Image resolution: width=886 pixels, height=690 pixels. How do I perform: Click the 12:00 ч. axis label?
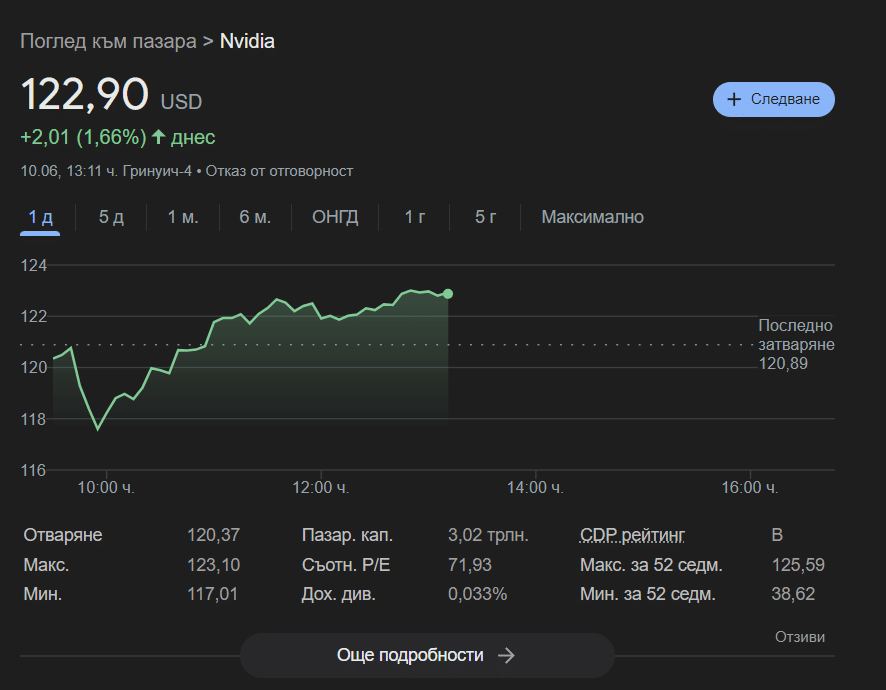pos(320,488)
